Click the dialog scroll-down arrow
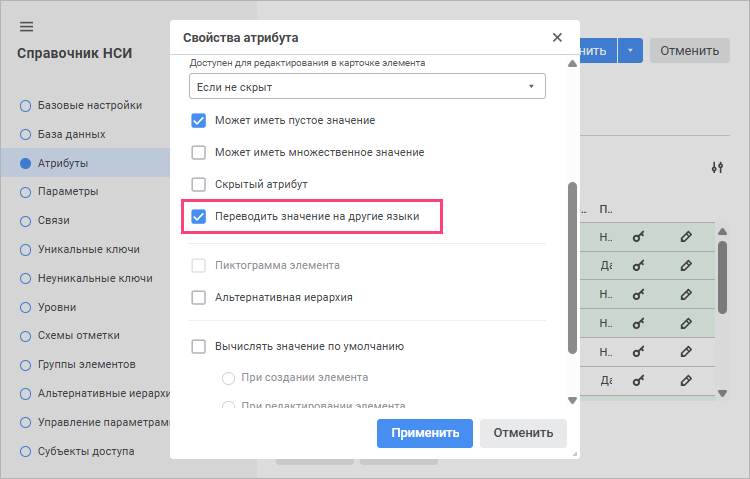Screen dimensions: 750x479 click(x=572, y=400)
